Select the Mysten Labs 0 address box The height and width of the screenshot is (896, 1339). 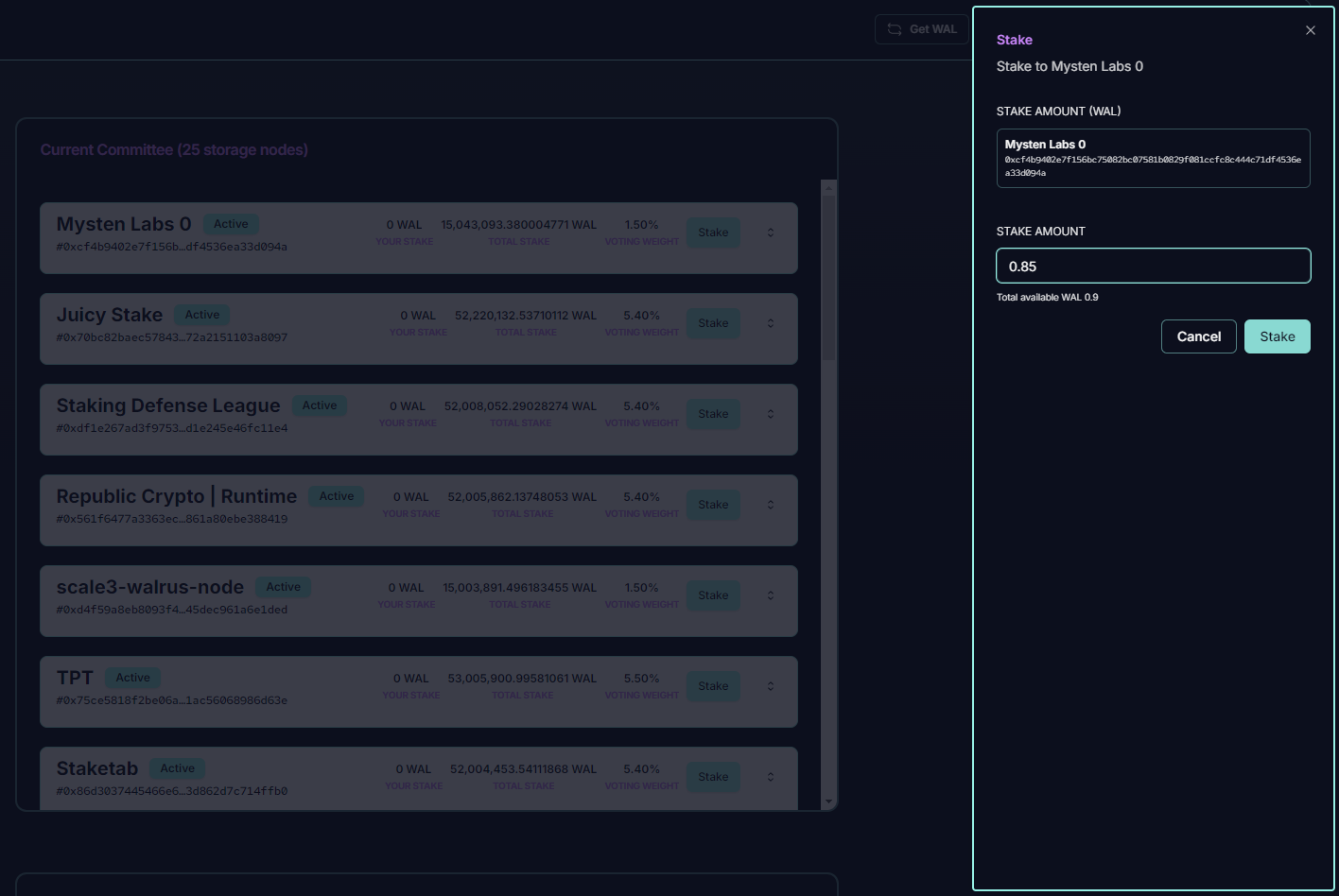coord(1153,159)
